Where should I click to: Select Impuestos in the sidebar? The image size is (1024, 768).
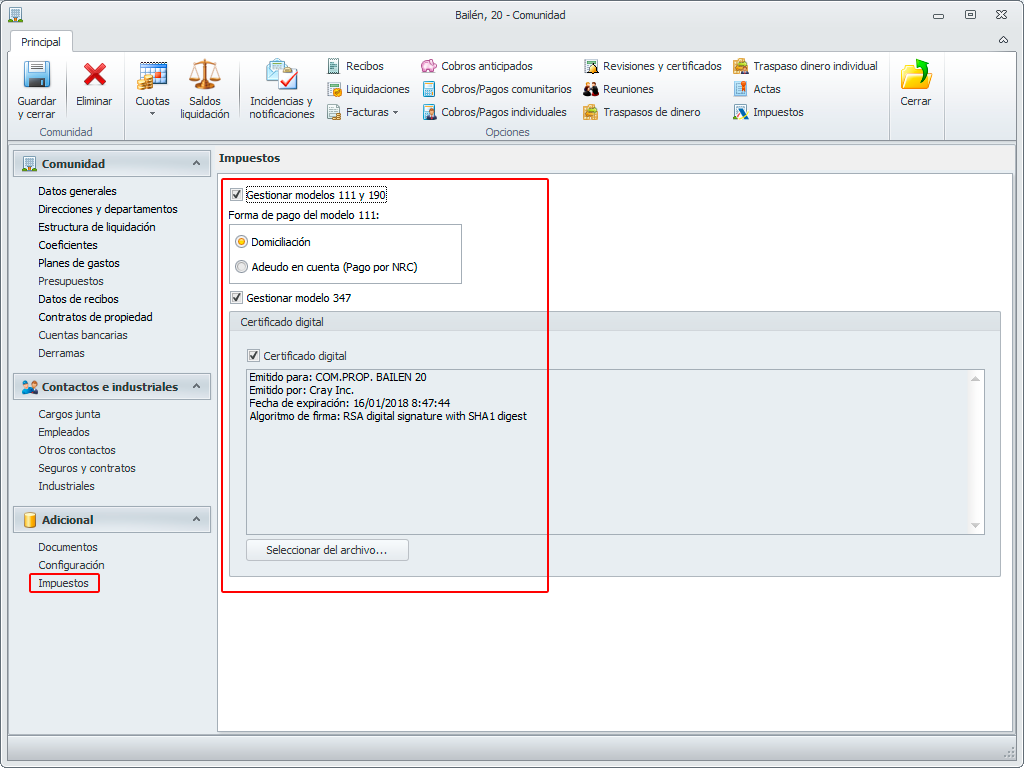click(63, 583)
